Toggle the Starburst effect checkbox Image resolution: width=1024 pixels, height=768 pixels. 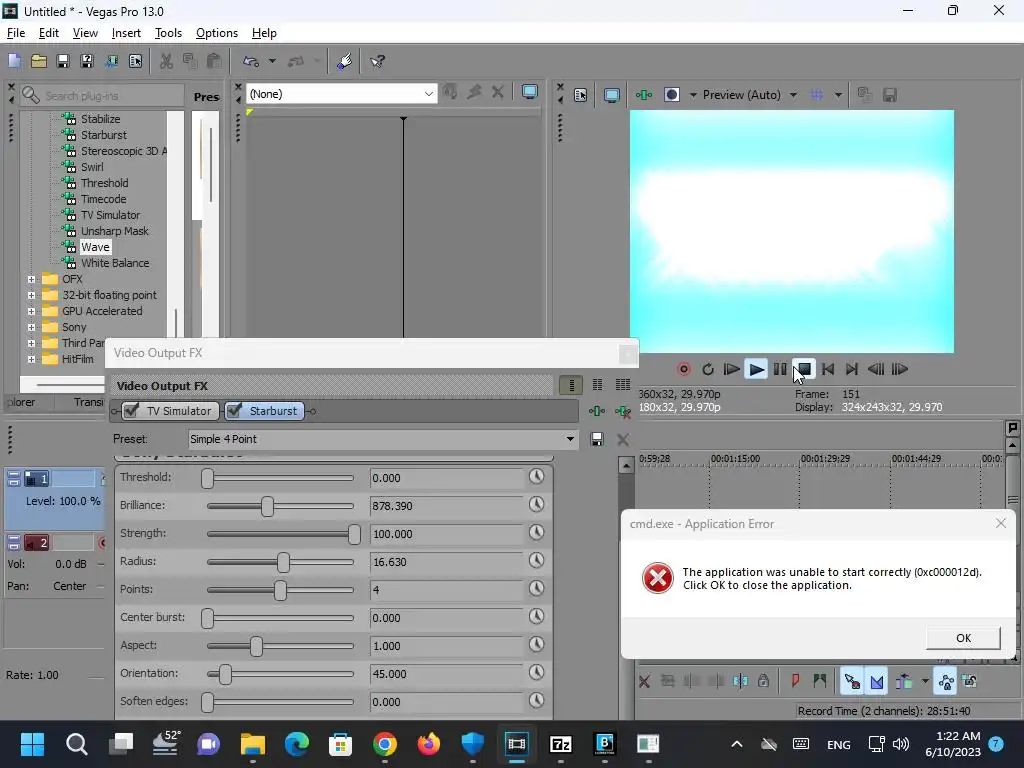(x=234, y=410)
